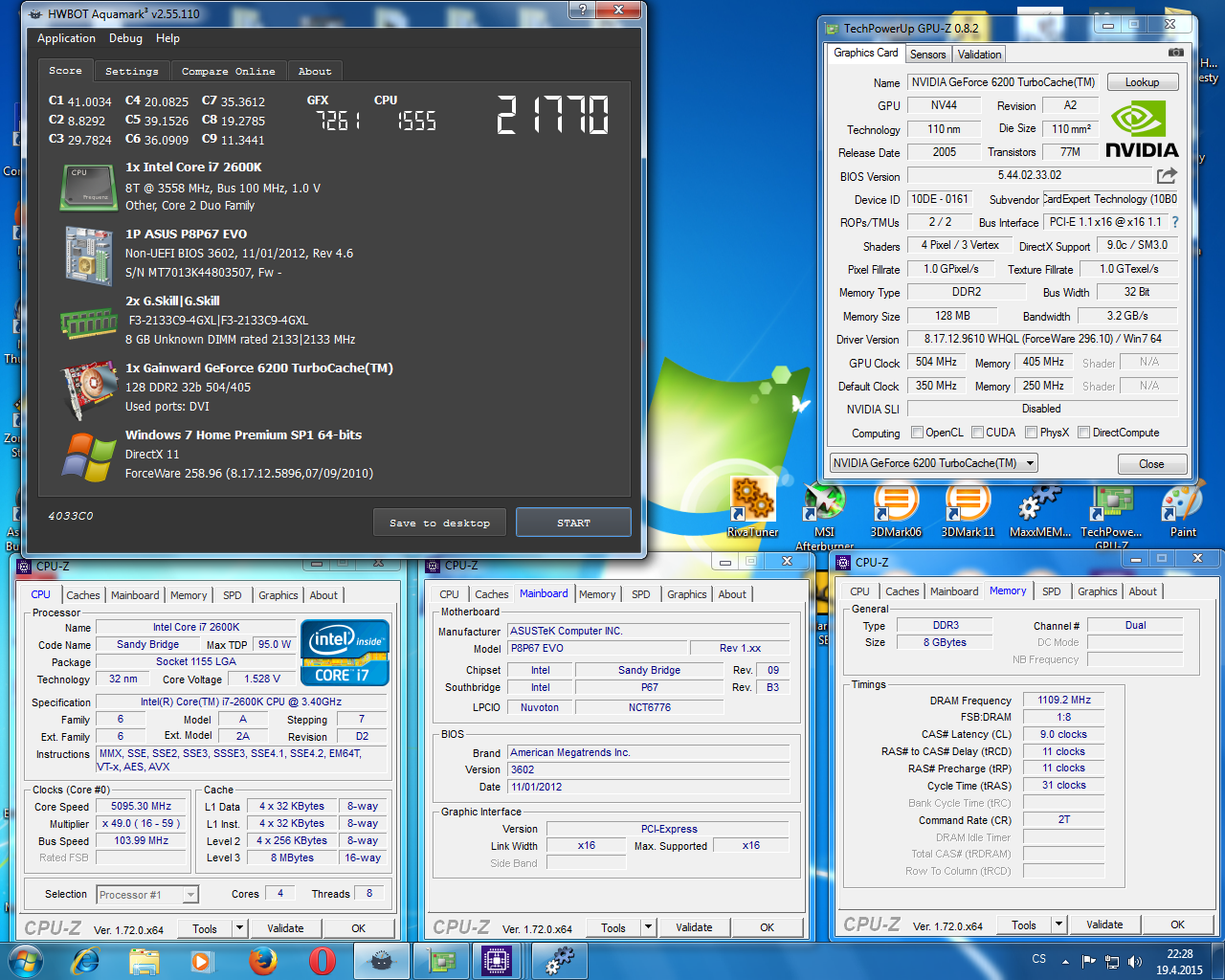Click the BIOS version share icon in GPU-Z
Viewport: 1225px width, 980px height.
click(x=1167, y=175)
